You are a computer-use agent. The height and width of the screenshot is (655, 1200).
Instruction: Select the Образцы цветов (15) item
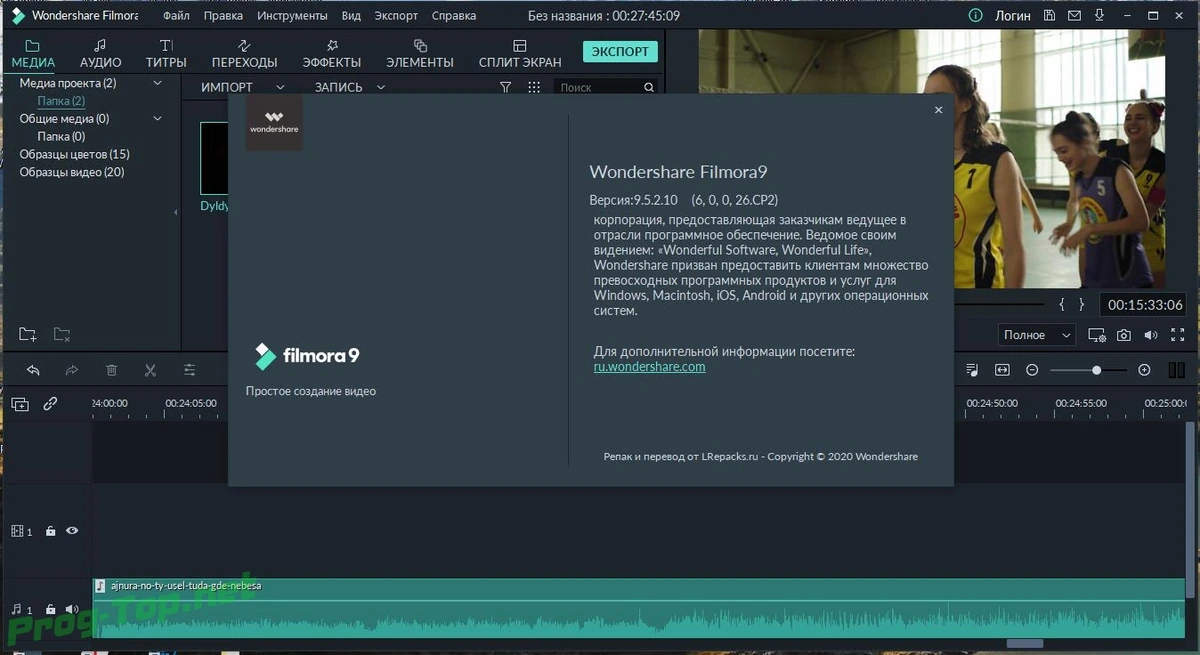coord(75,154)
